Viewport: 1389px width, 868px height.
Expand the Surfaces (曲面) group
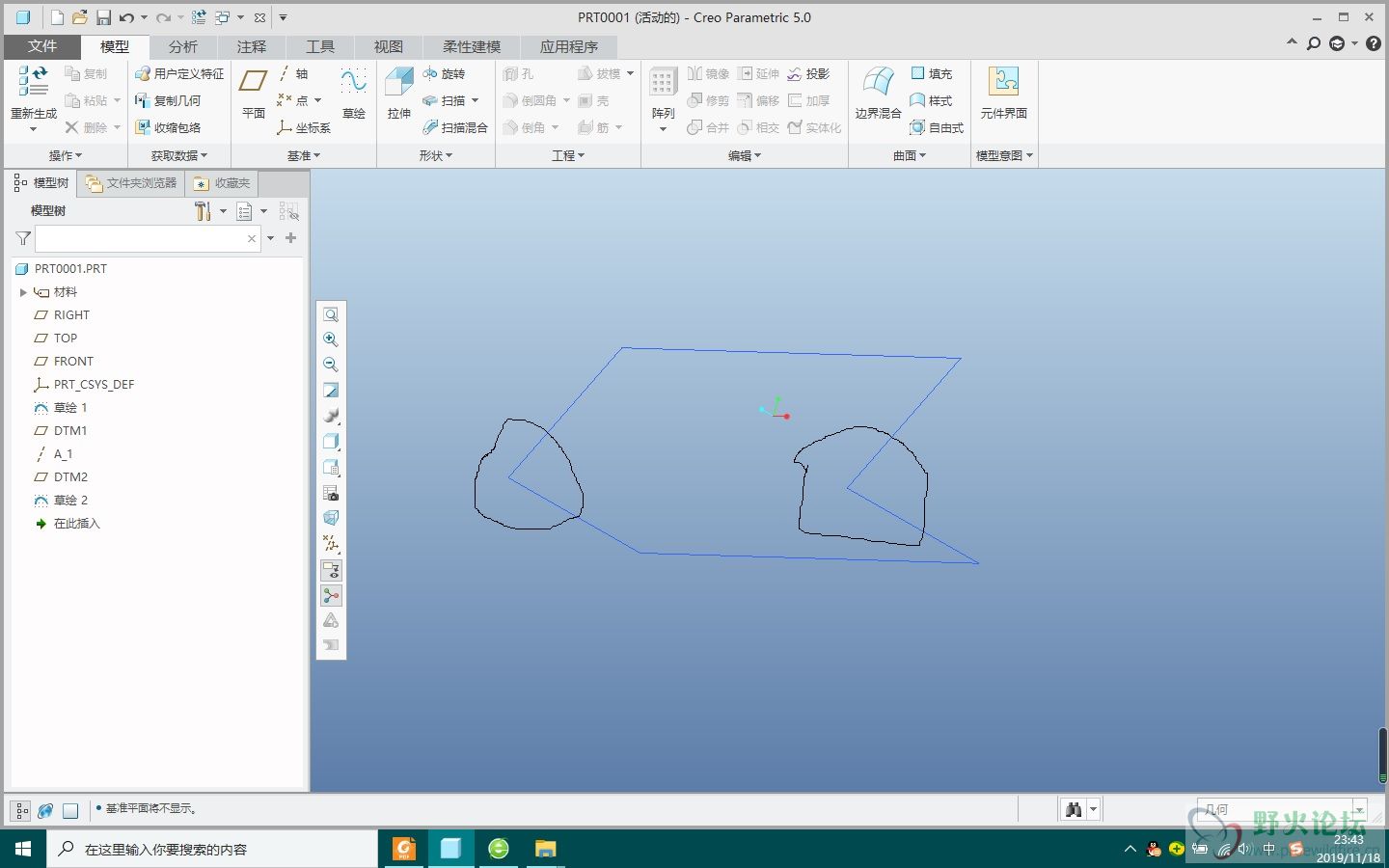910,155
